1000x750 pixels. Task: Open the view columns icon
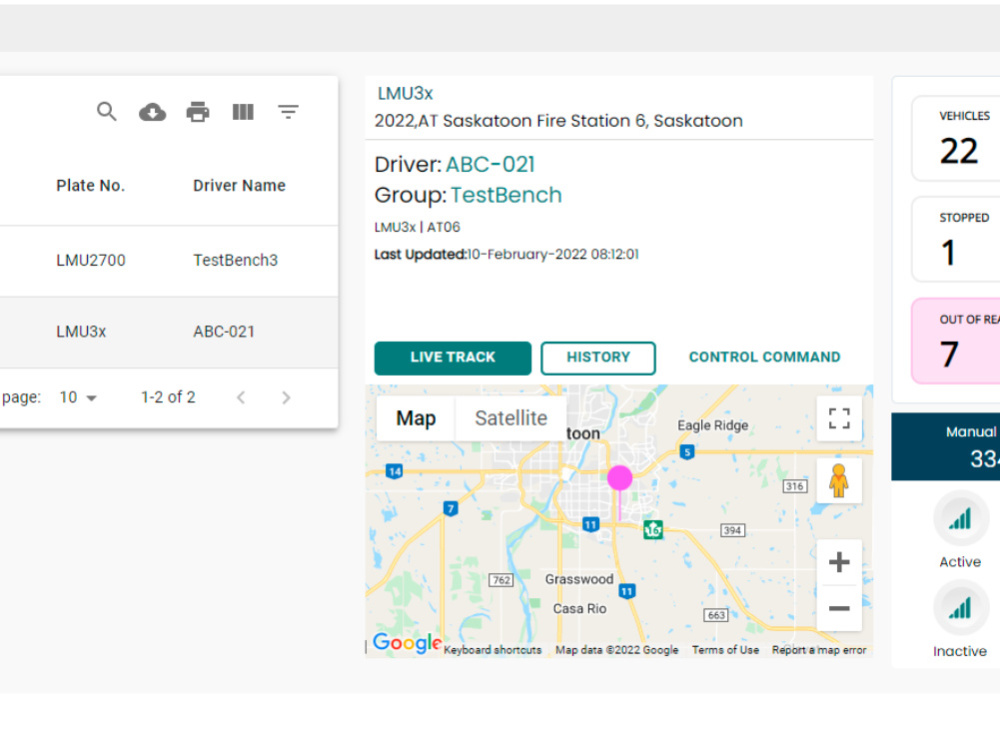pos(243,112)
